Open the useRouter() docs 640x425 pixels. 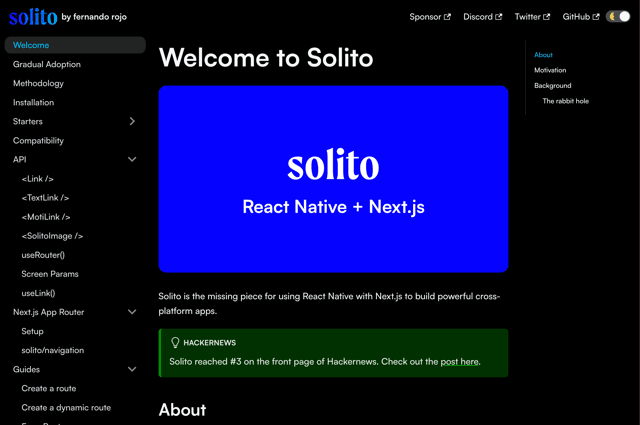43,255
